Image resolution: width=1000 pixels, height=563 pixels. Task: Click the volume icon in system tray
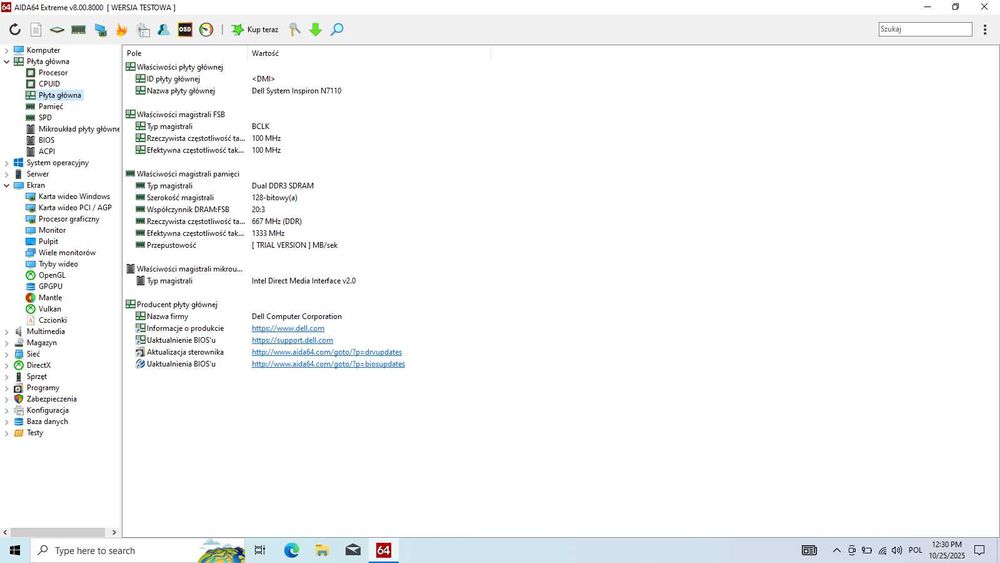pos(897,550)
